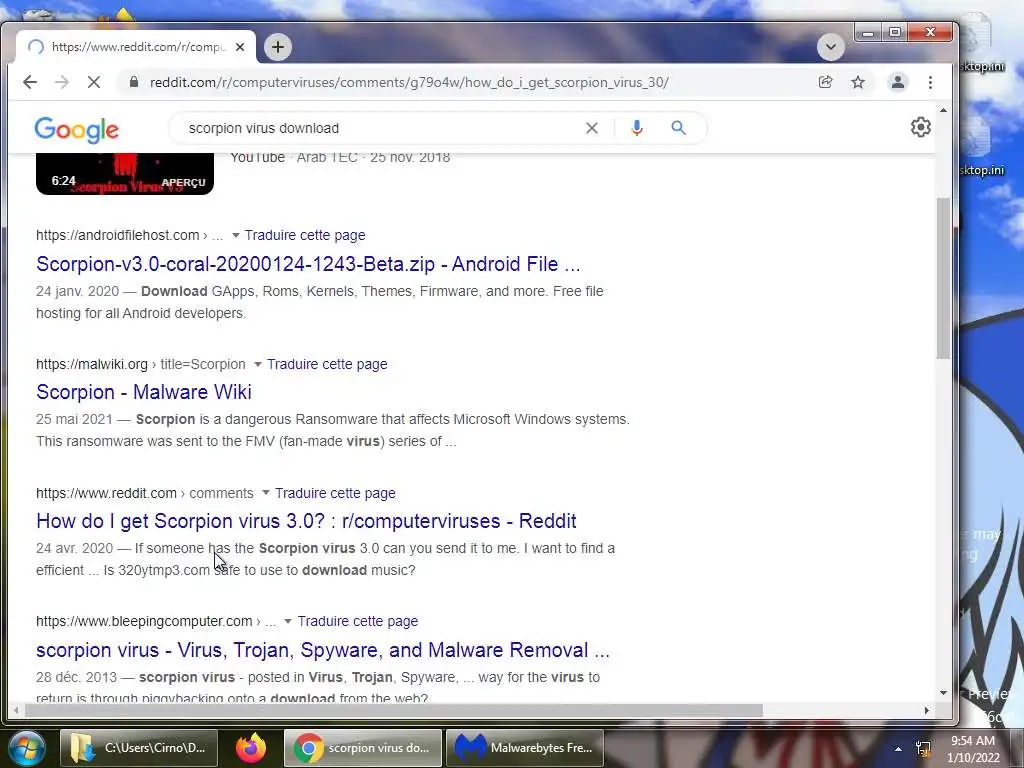Close the reddit.com tab
The height and width of the screenshot is (768, 1024).
point(240,47)
